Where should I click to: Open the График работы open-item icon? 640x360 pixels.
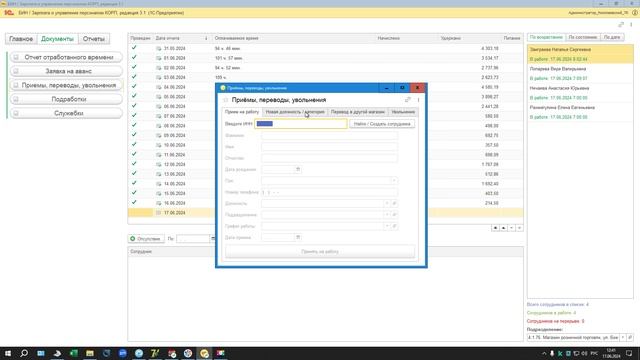[x=394, y=226]
